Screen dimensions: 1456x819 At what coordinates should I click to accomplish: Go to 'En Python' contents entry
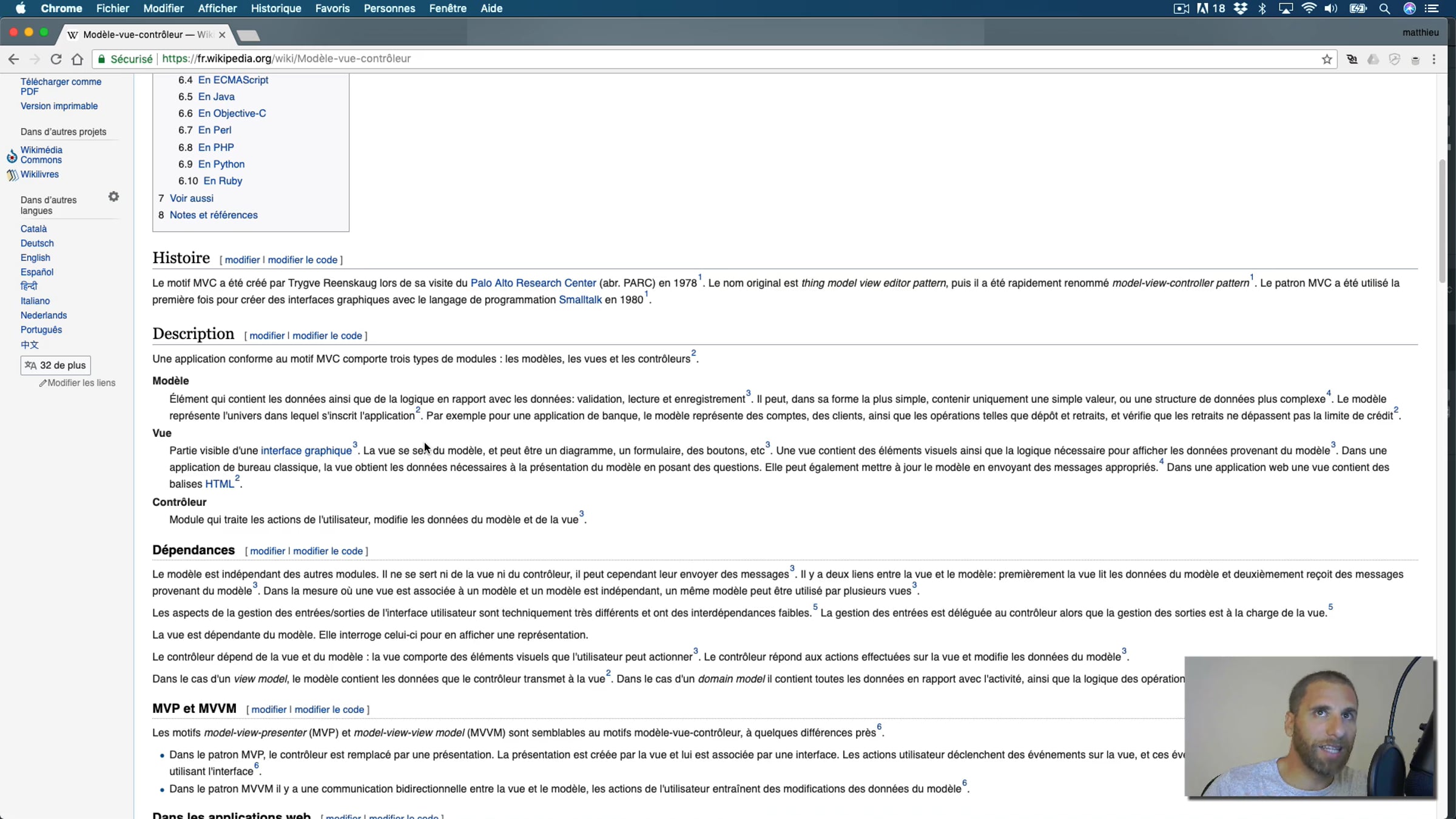[221, 164]
